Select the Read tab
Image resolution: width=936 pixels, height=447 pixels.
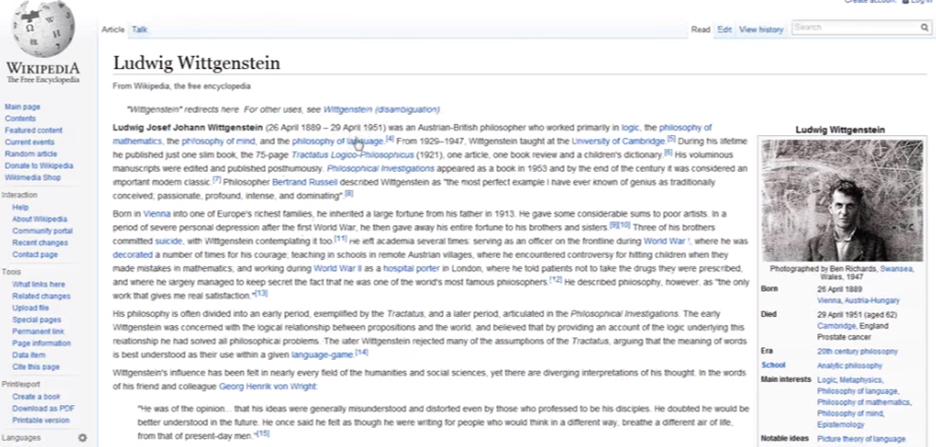[x=701, y=30]
